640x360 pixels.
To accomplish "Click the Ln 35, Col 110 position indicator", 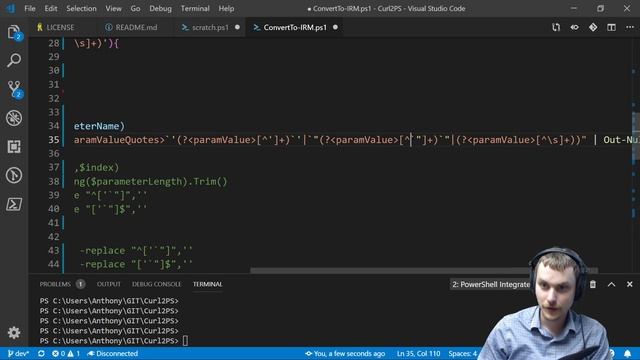I will (x=418, y=353).
